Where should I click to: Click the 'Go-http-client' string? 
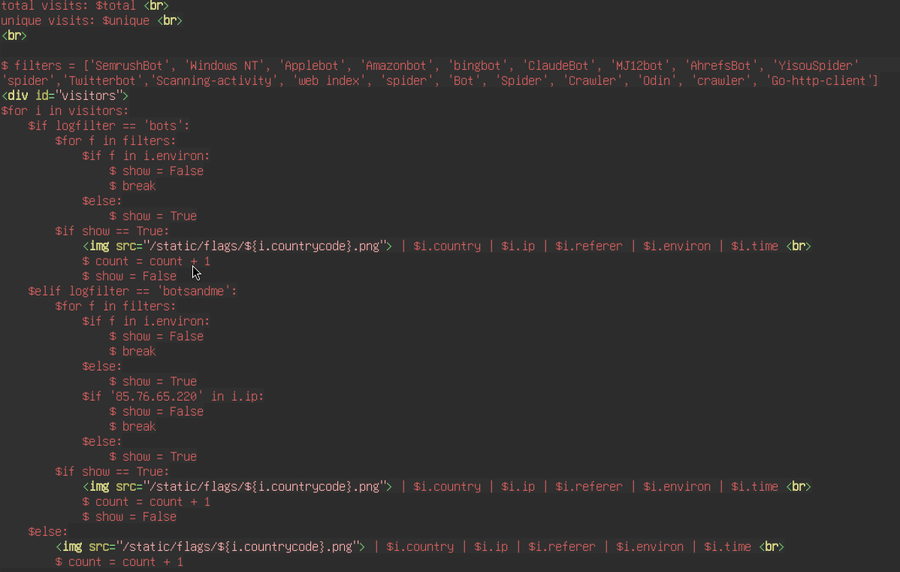coord(818,81)
